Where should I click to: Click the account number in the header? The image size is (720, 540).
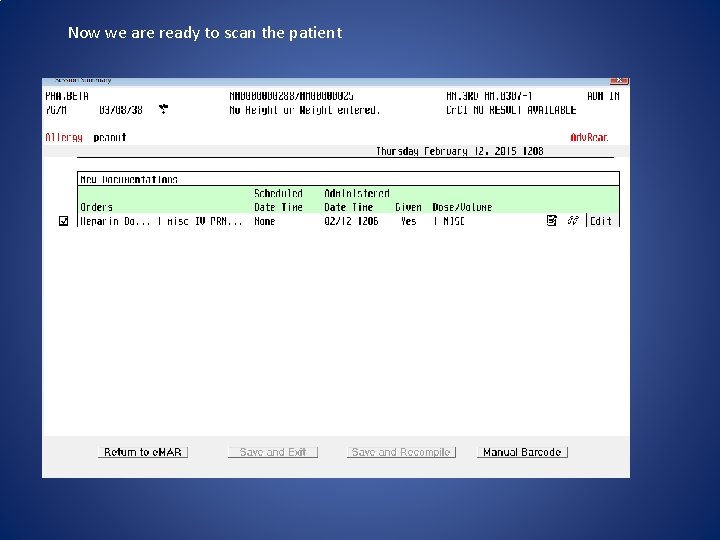point(292,96)
